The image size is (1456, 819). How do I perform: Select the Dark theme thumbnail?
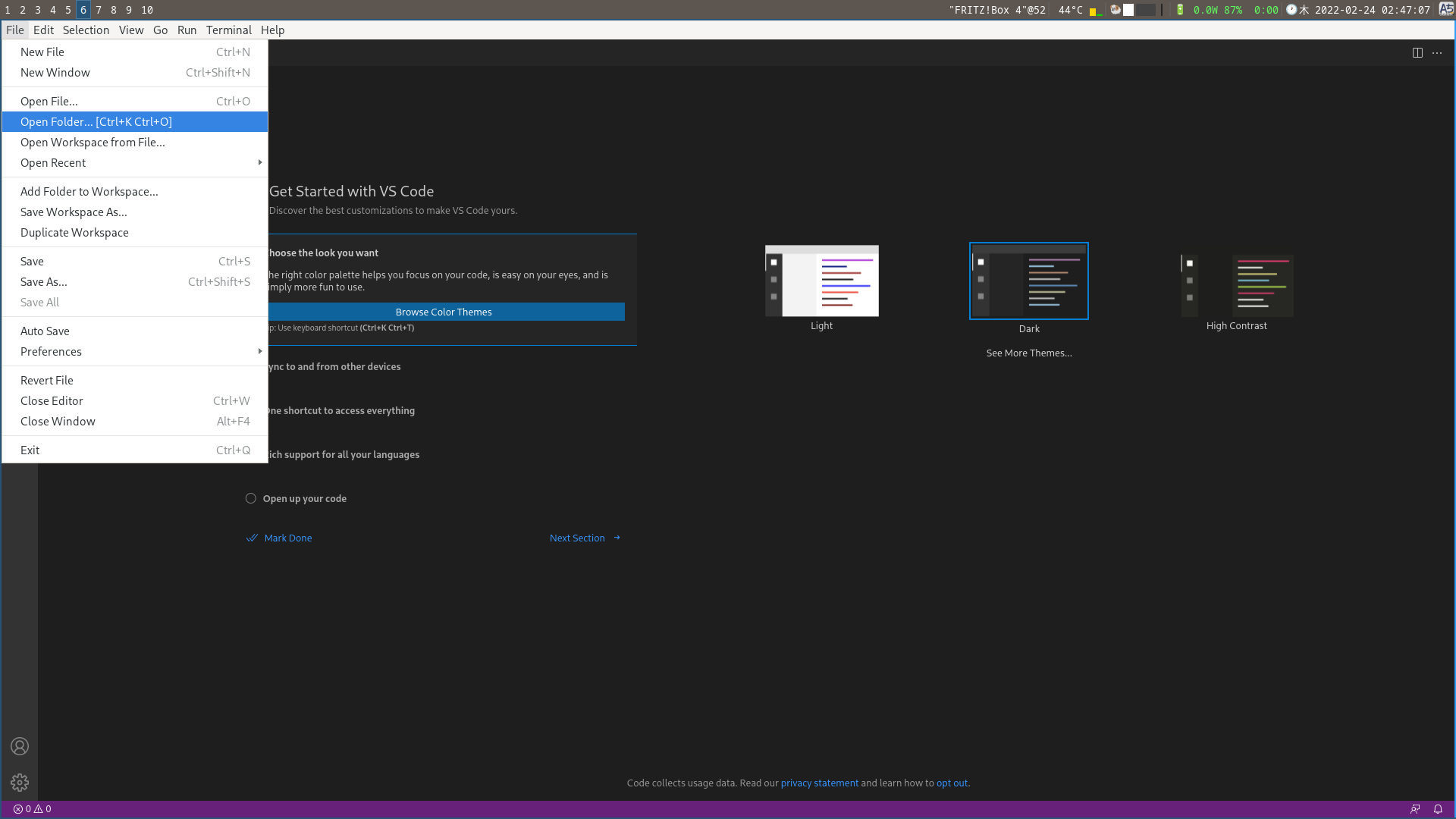[1029, 281]
